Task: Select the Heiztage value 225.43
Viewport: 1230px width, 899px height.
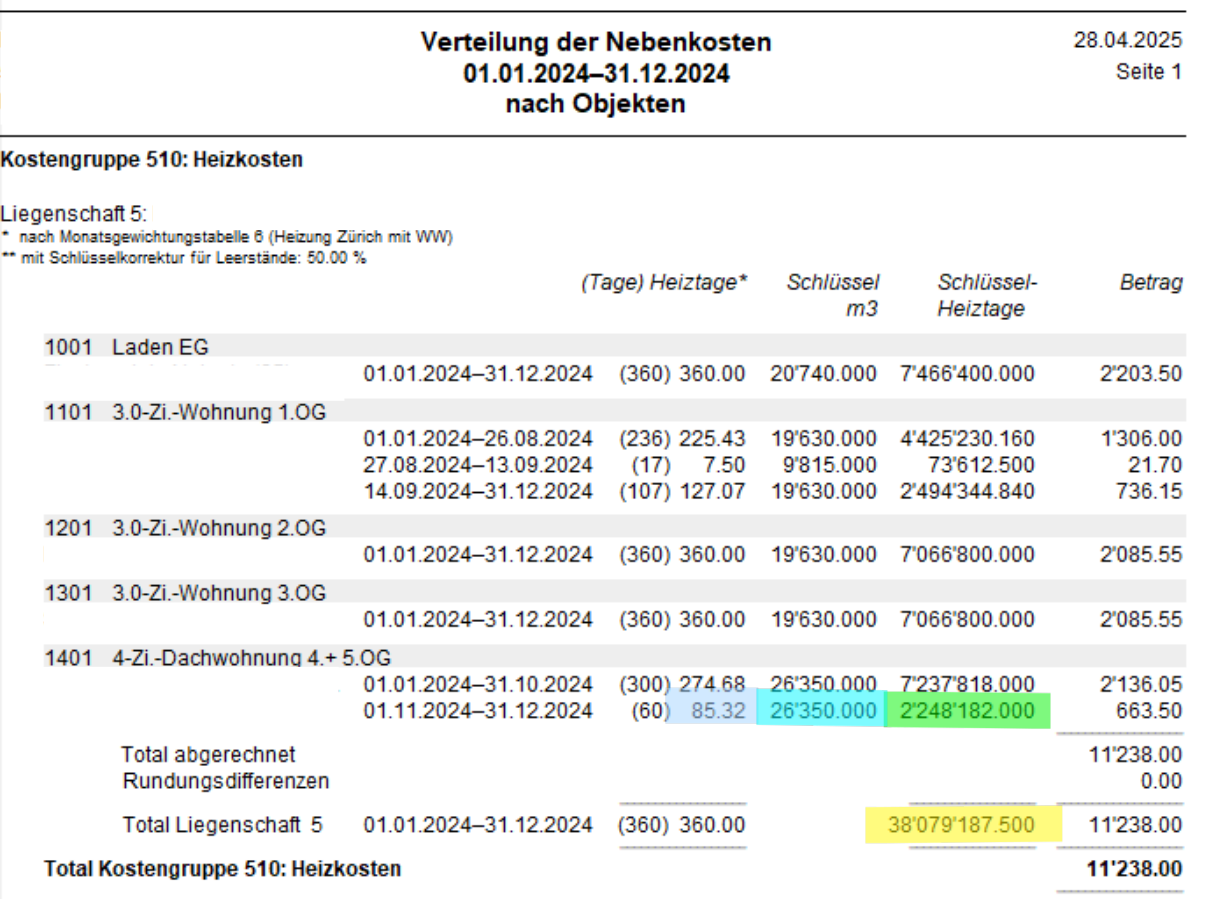Action: (x=712, y=439)
